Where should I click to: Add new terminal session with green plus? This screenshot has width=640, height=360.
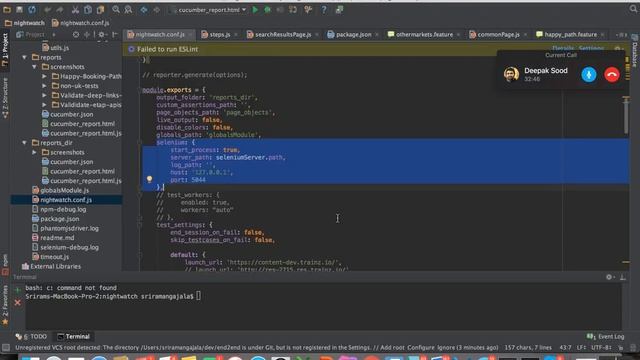tap(18, 290)
